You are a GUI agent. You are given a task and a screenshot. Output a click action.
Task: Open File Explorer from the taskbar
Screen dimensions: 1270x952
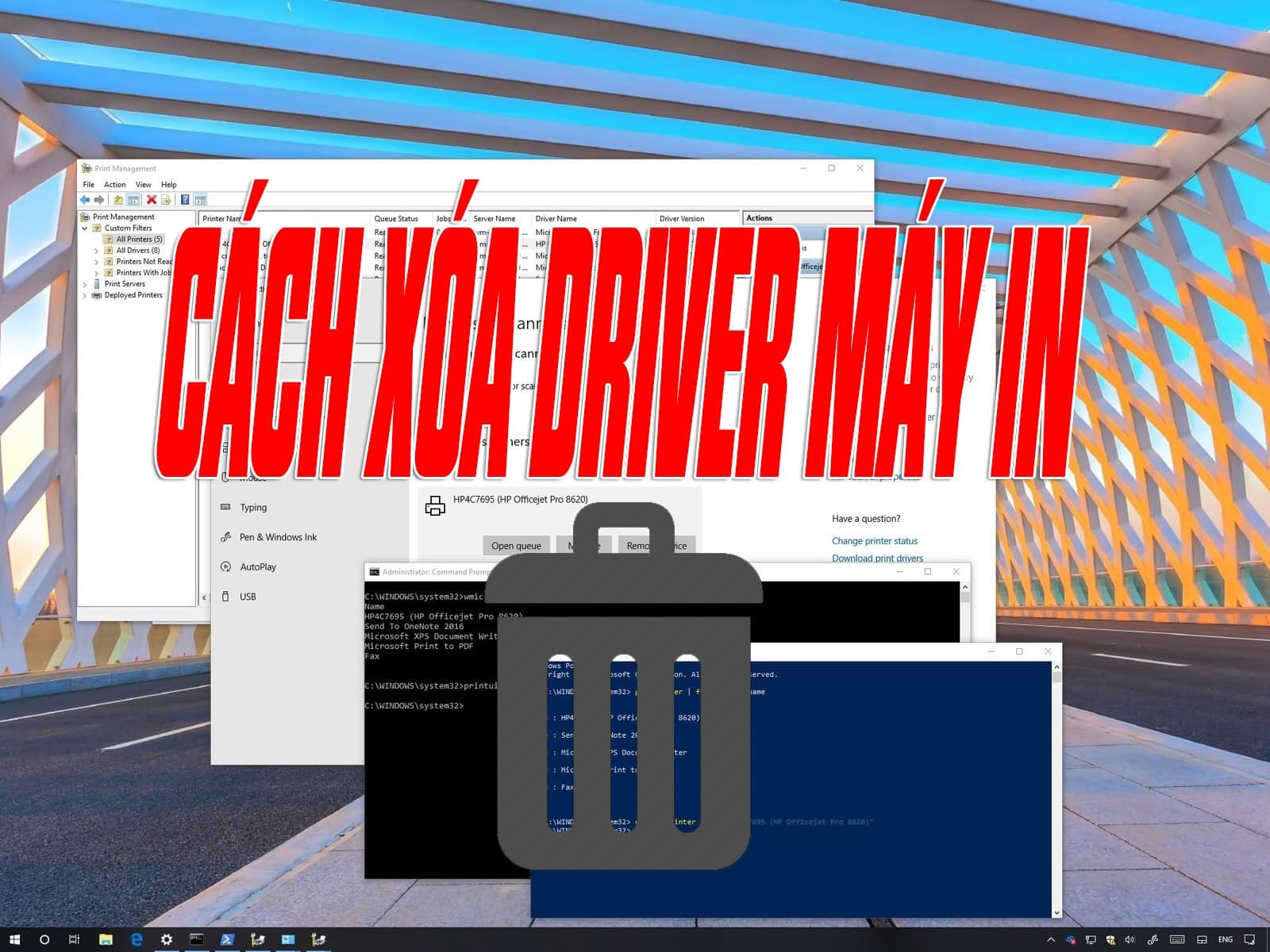click(106, 939)
